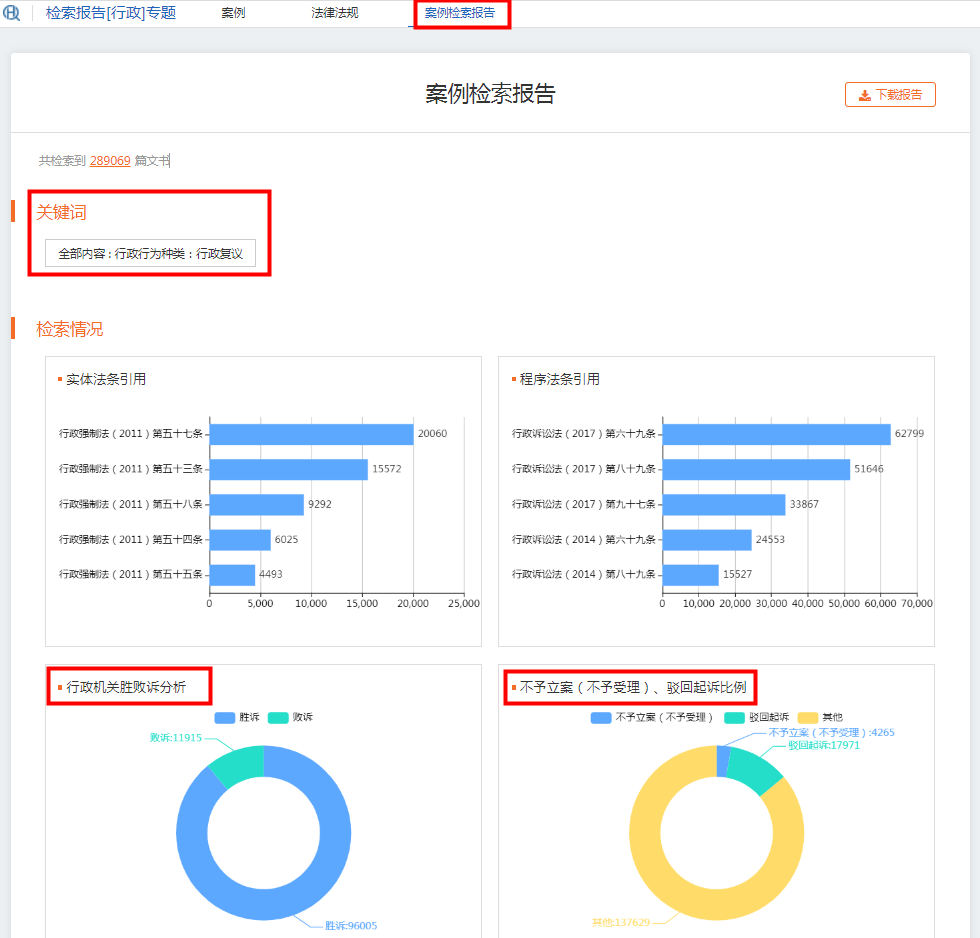Click the download icon in 下载报告 button
The width and height of the screenshot is (980, 938).
864,95
